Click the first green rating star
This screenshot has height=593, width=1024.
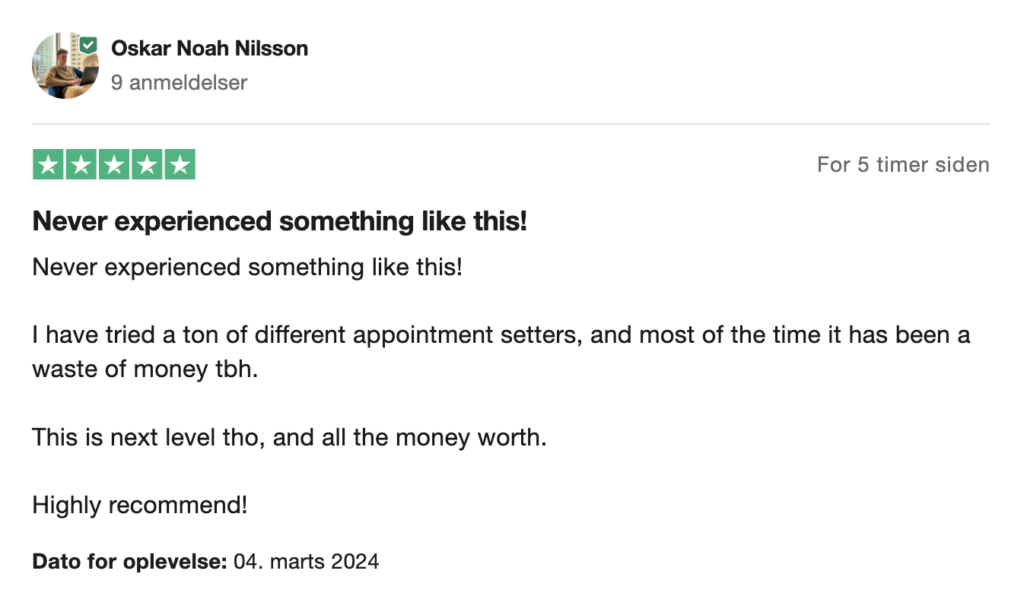click(x=47, y=165)
